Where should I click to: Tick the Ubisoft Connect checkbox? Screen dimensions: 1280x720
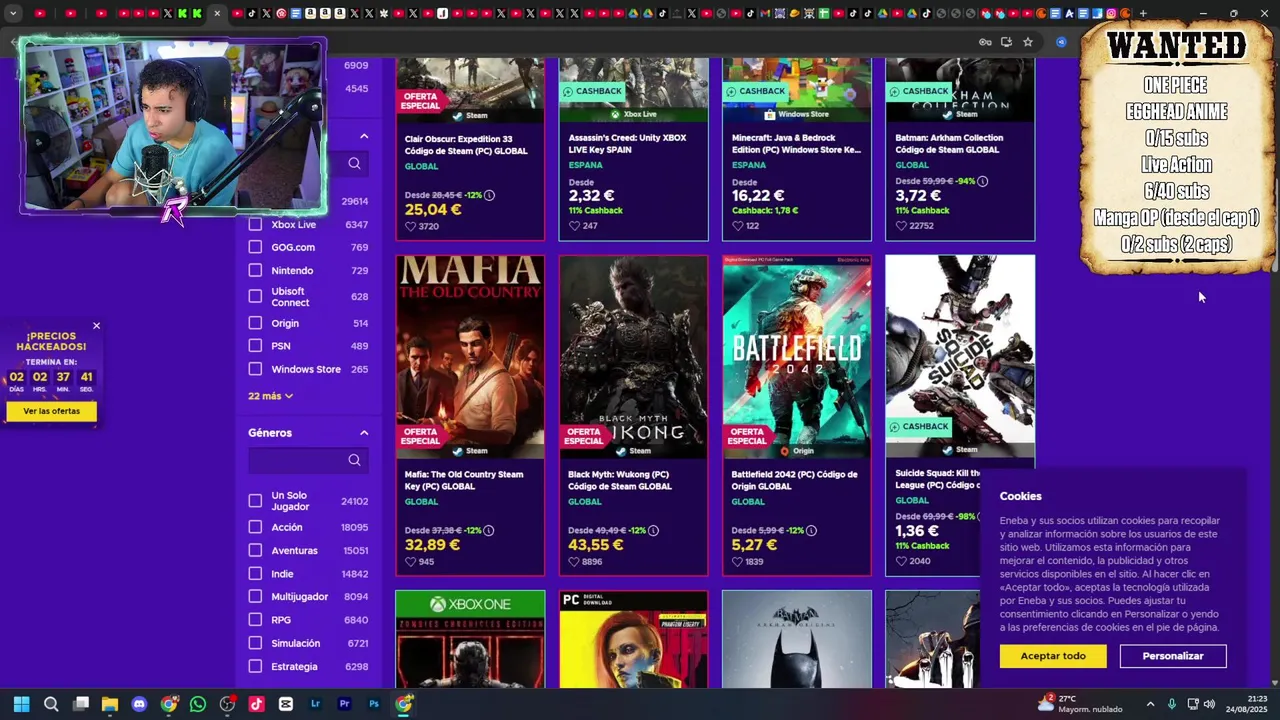pyautogui.click(x=255, y=296)
